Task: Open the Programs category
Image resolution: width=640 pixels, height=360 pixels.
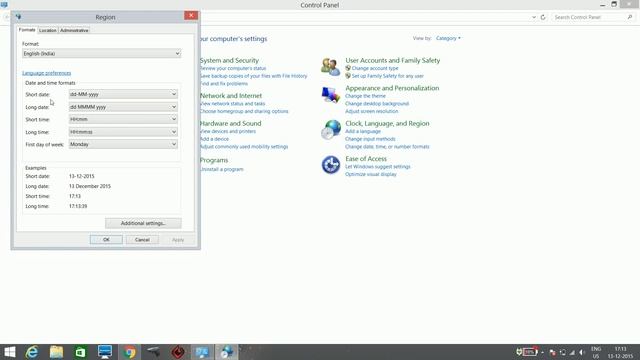Action: 214,160
